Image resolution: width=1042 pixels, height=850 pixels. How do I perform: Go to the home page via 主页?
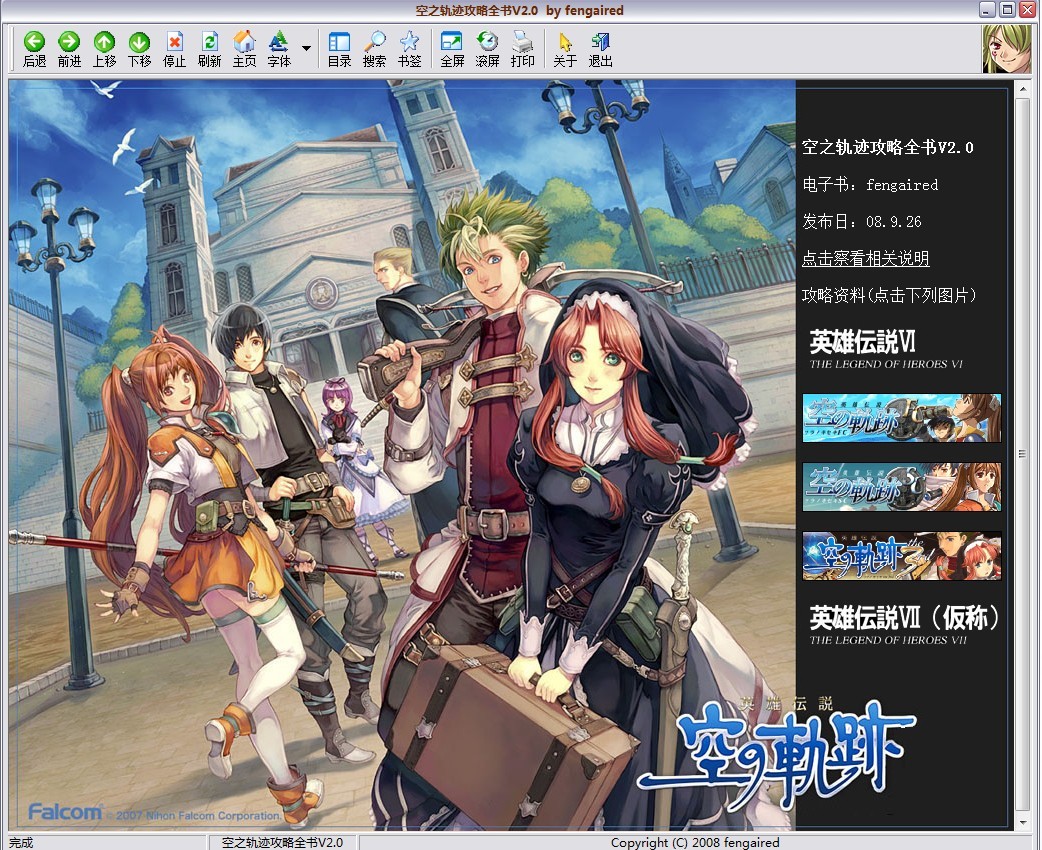point(245,49)
